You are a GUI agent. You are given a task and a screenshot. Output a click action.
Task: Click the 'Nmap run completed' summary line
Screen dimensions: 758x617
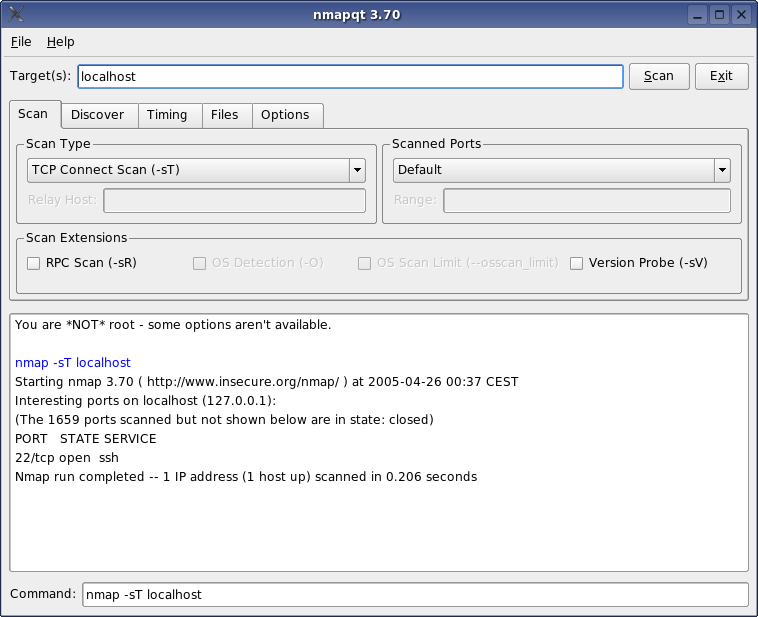pyautogui.click(x=246, y=477)
